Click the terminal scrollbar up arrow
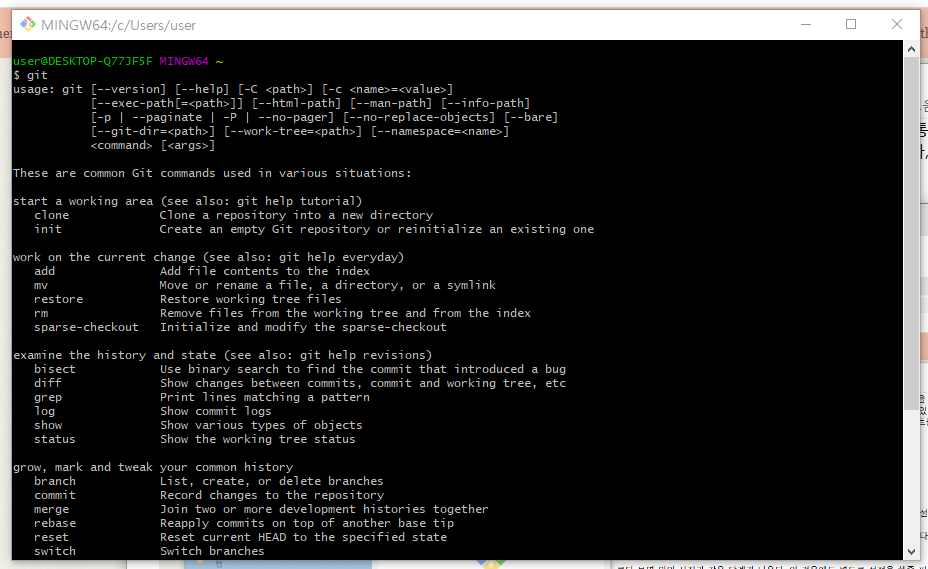928x569 pixels. (x=911, y=50)
